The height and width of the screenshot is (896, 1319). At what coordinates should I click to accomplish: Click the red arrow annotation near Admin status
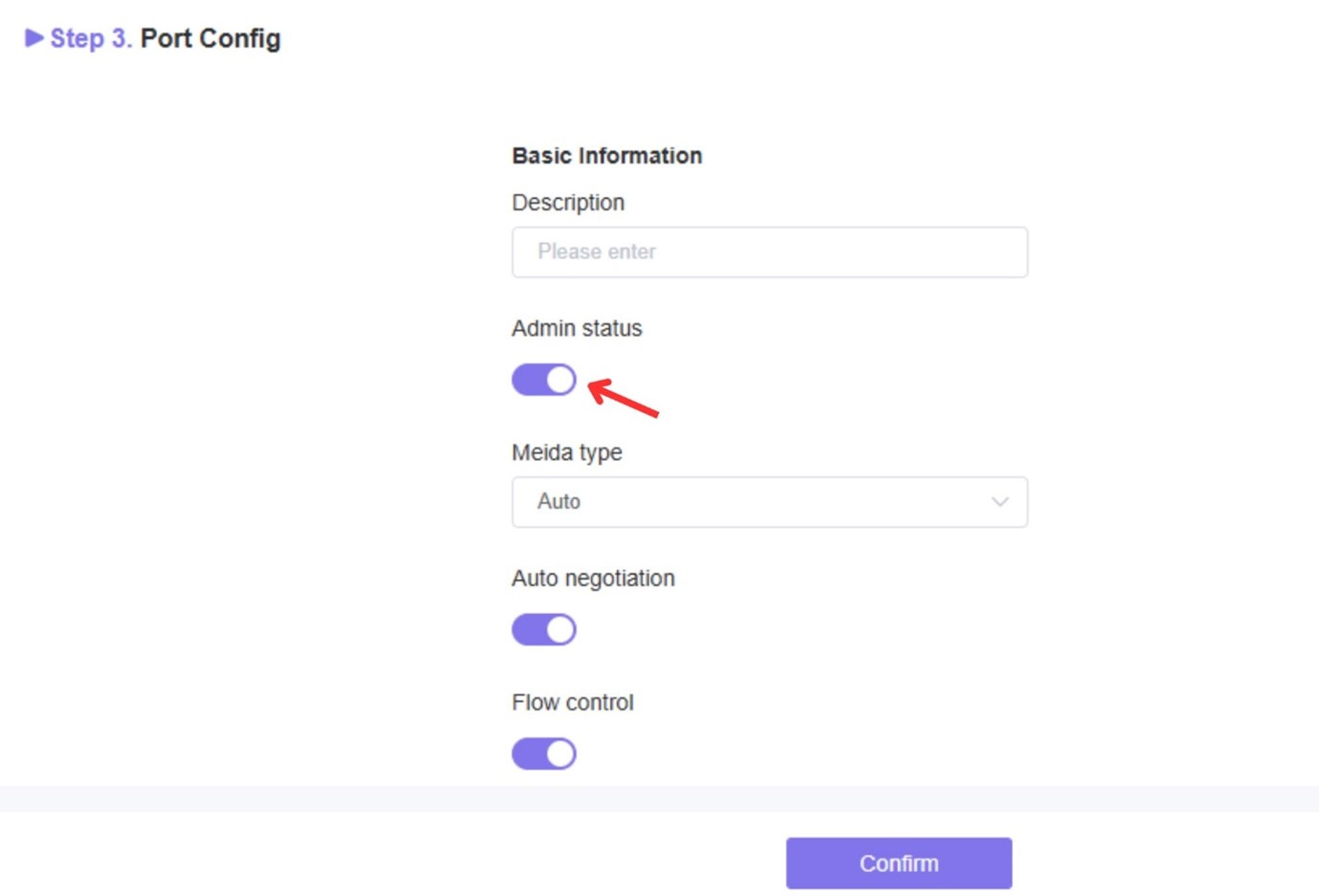pyautogui.click(x=624, y=398)
